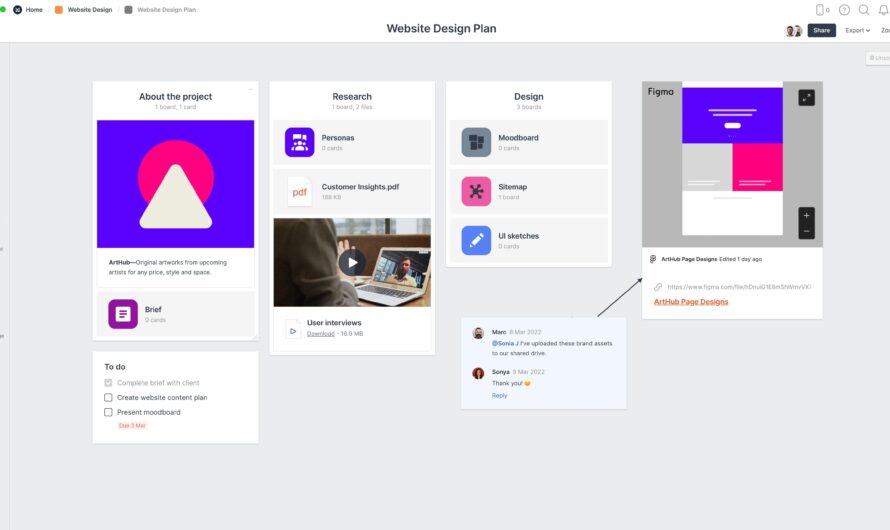The height and width of the screenshot is (530, 890).
Task: Zoom out on the Figma preview
Action: [807, 231]
